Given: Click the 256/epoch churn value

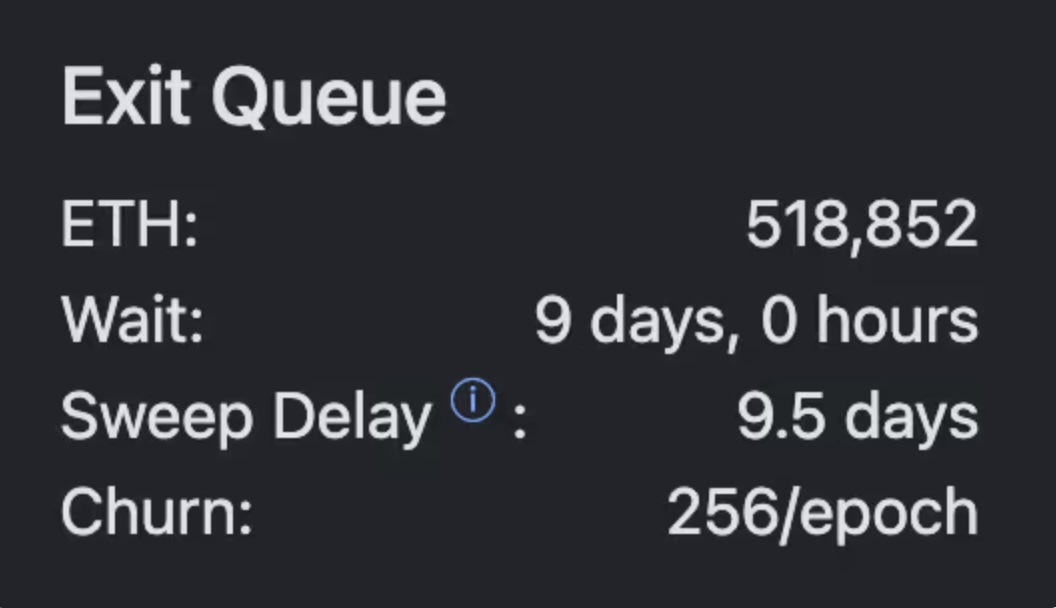Looking at the screenshot, I should (822, 514).
